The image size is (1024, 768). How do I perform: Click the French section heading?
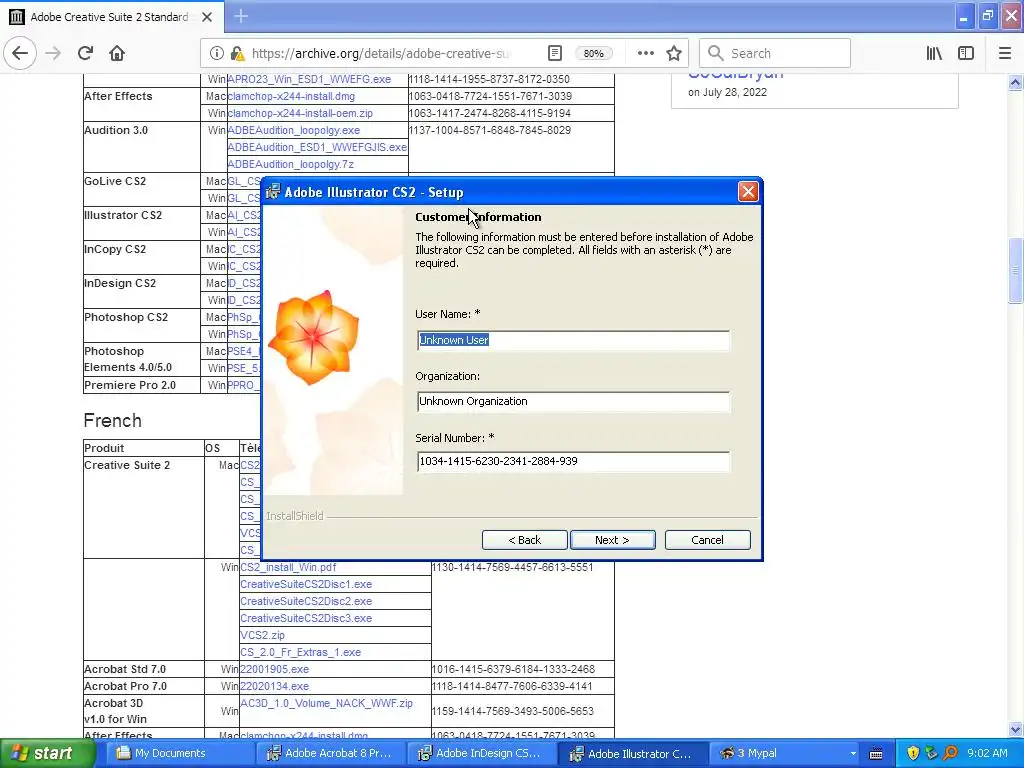(112, 420)
